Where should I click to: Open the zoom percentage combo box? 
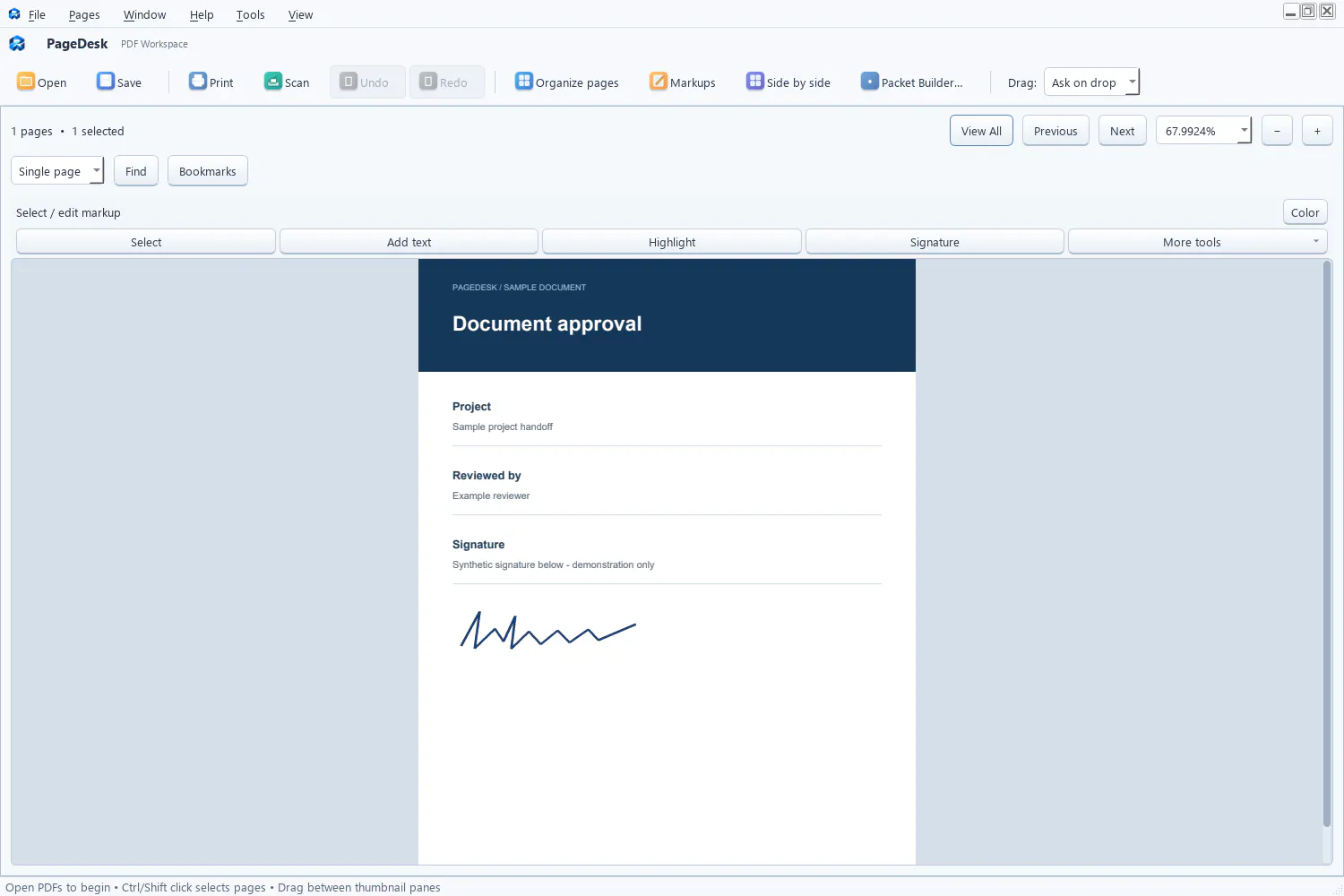1203,131
